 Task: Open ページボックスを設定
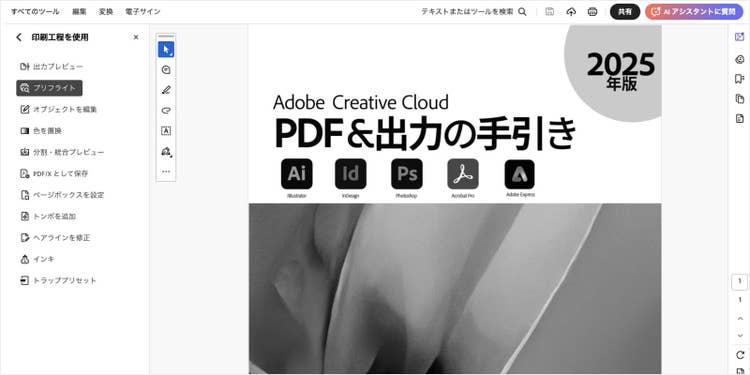point(62,195)
